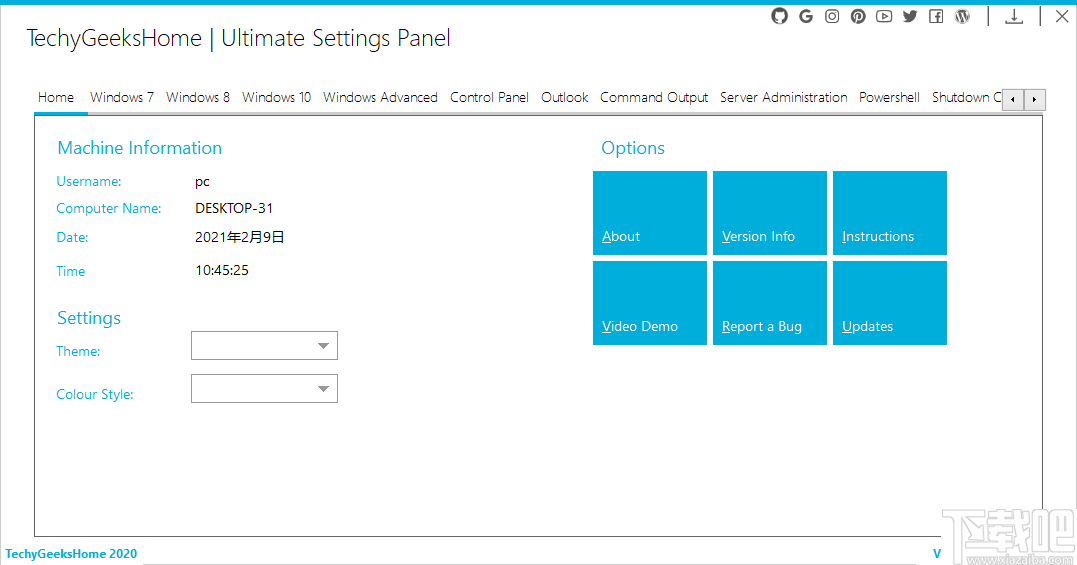
Task: Switch to the Windows 8 tab
Action: [198, 97]
